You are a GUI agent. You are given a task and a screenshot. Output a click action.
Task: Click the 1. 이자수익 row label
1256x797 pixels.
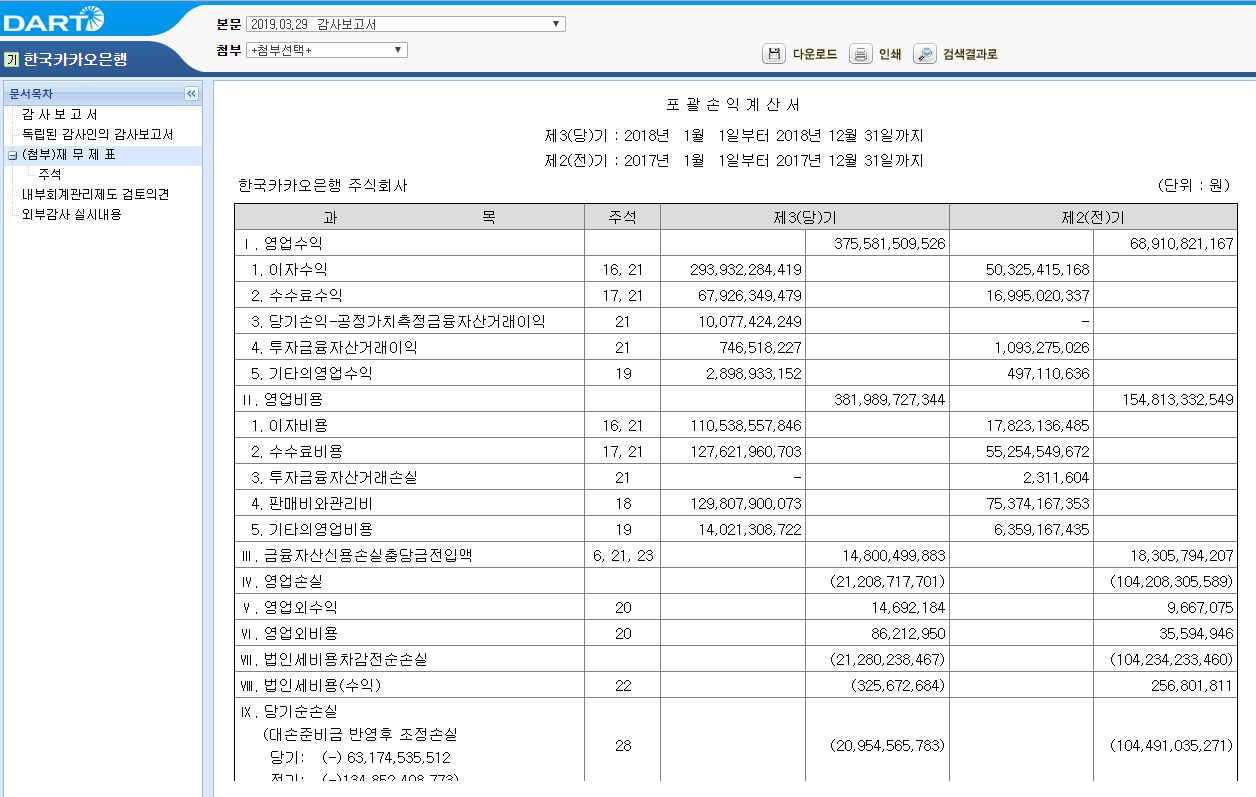[289, 270]
